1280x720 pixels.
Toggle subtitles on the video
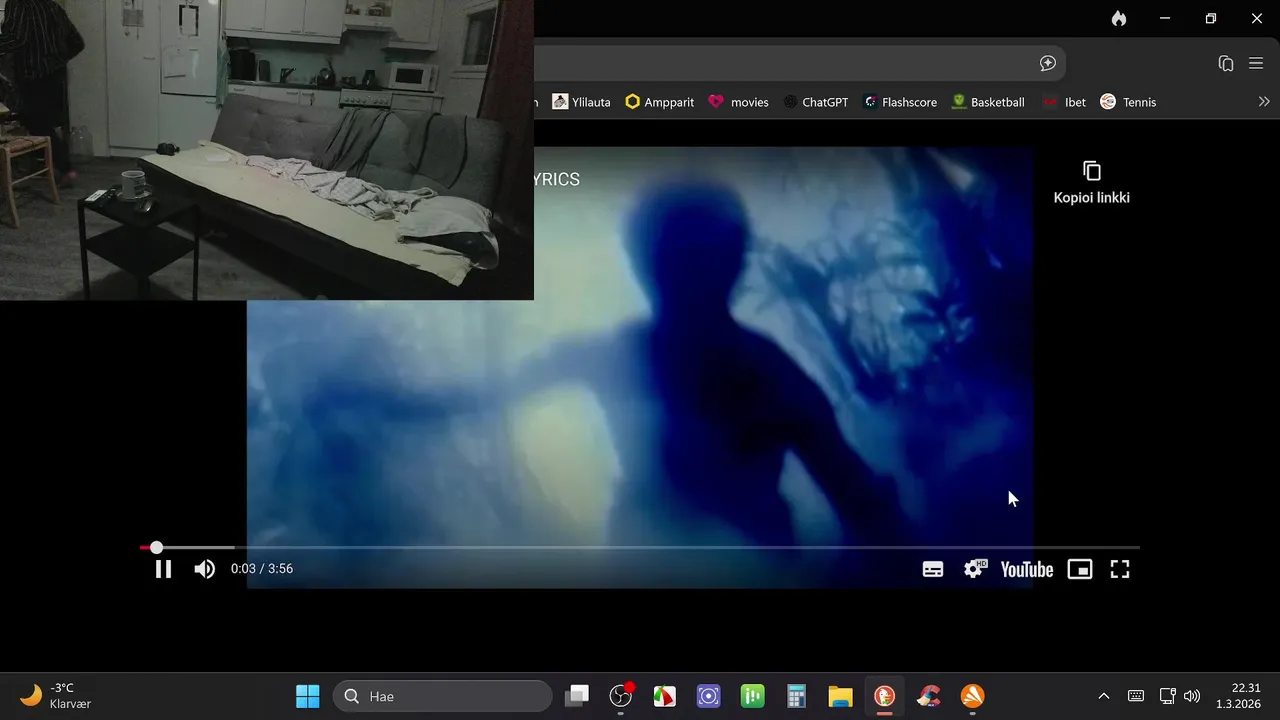tap(933, 569)
